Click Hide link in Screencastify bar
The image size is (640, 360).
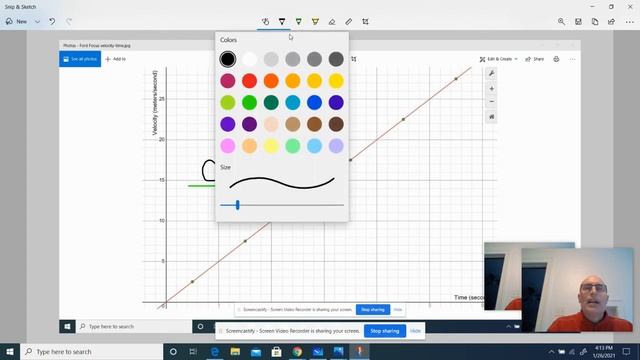(415, 331)
